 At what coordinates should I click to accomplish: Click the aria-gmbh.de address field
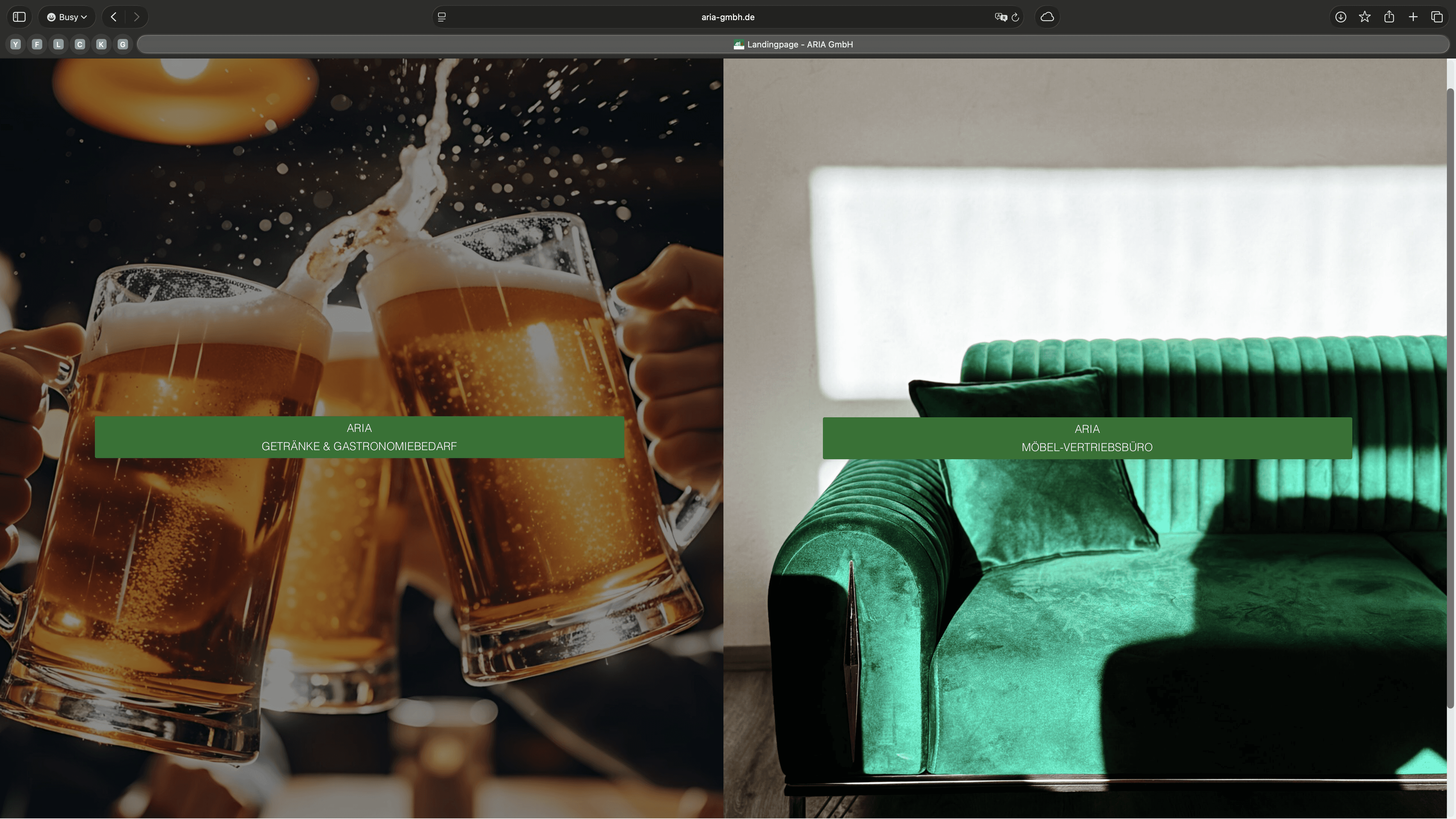(727, 17)
